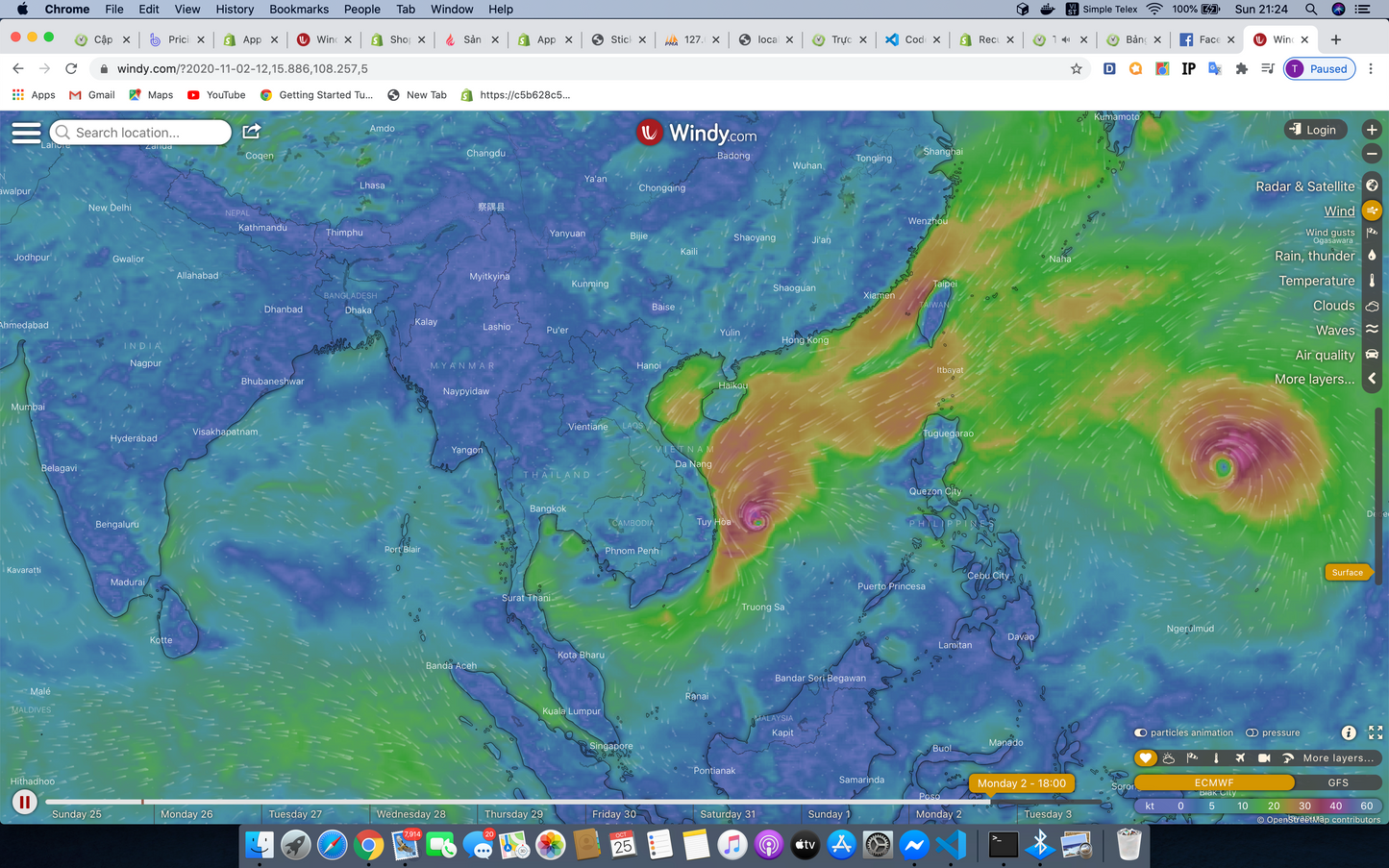Open the share icon beside search box
The image size is (1389, 868).
[252, 132]
